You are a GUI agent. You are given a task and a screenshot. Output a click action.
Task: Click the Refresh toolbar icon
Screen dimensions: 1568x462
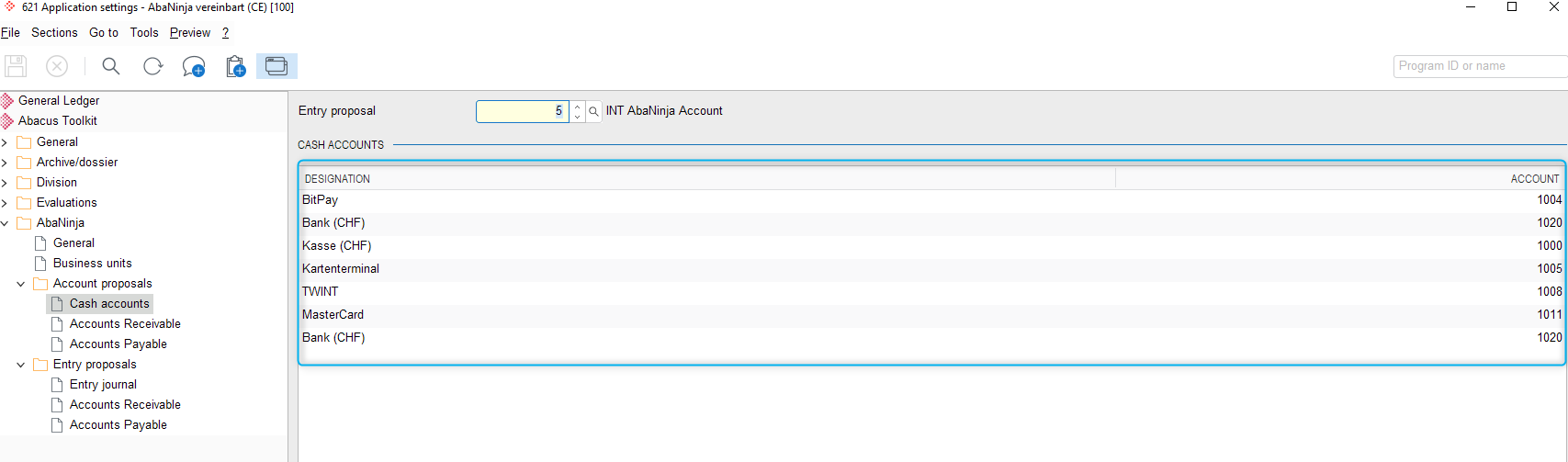point(152,66)
